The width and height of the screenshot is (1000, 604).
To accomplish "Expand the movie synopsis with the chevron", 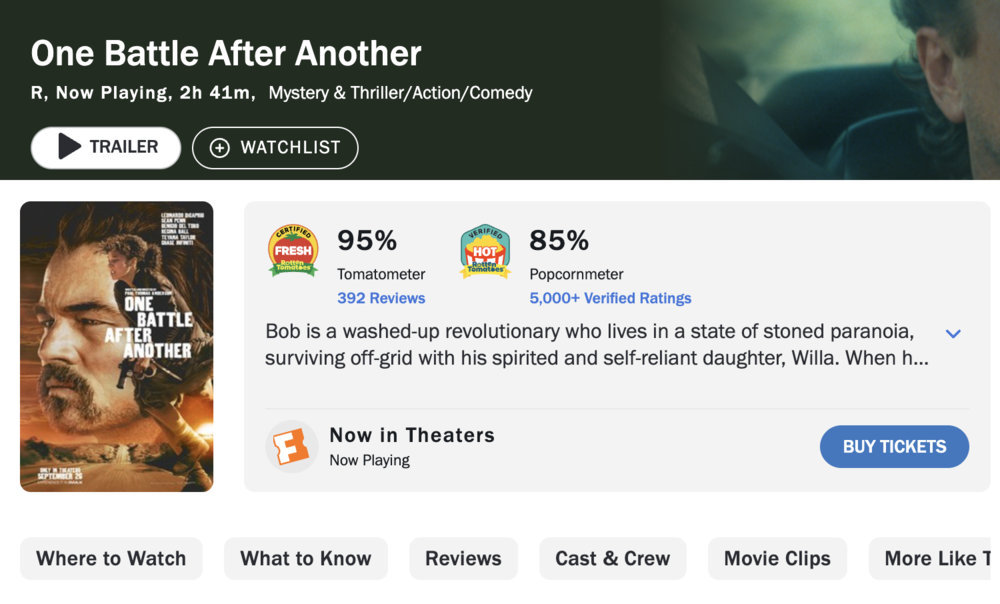I will click(x=953, y=333).
